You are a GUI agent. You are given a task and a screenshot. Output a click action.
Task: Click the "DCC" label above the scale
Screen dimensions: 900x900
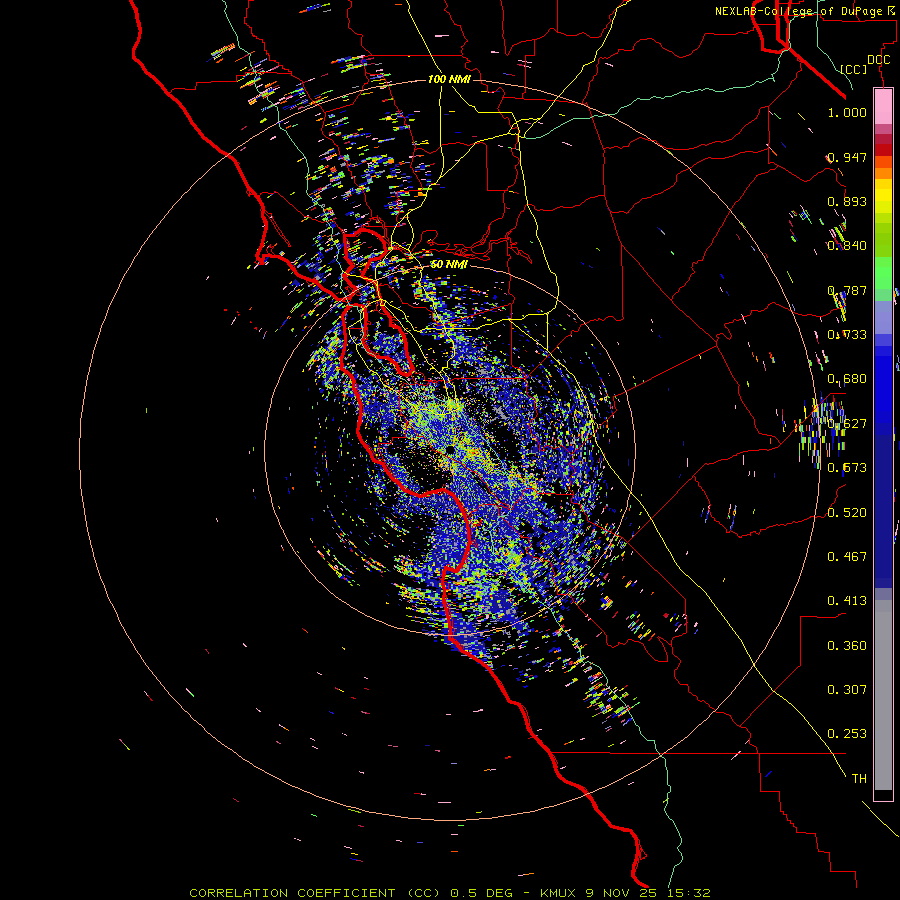click(878, 60)
